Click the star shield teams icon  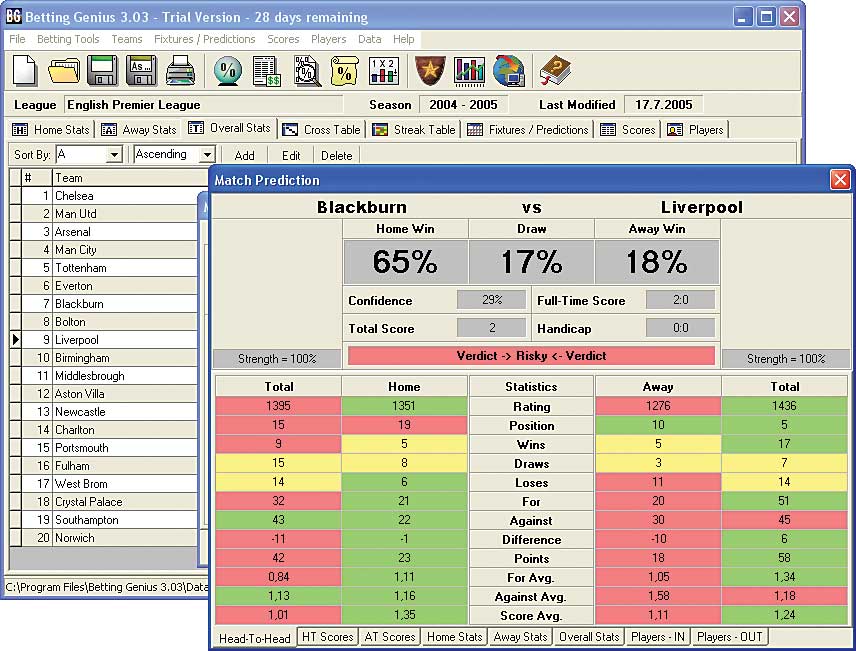[430, 71]
